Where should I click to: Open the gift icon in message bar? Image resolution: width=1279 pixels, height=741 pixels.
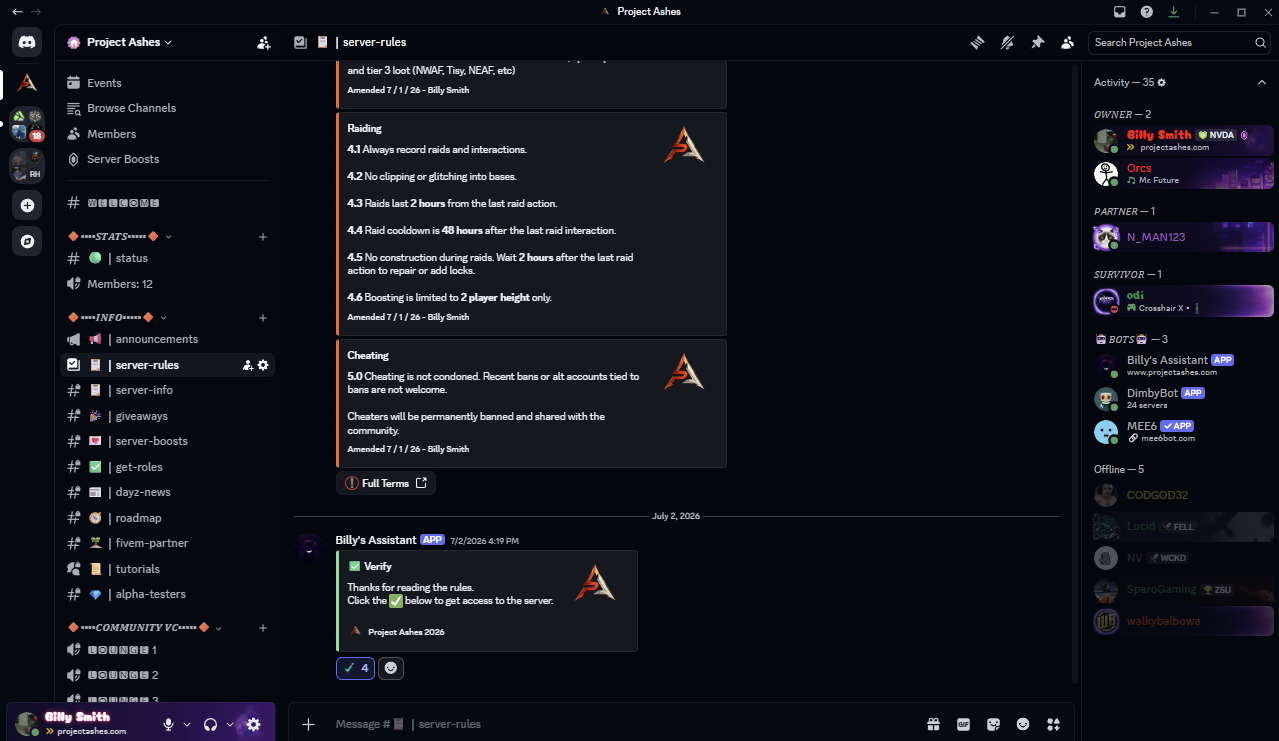[933, 724]
